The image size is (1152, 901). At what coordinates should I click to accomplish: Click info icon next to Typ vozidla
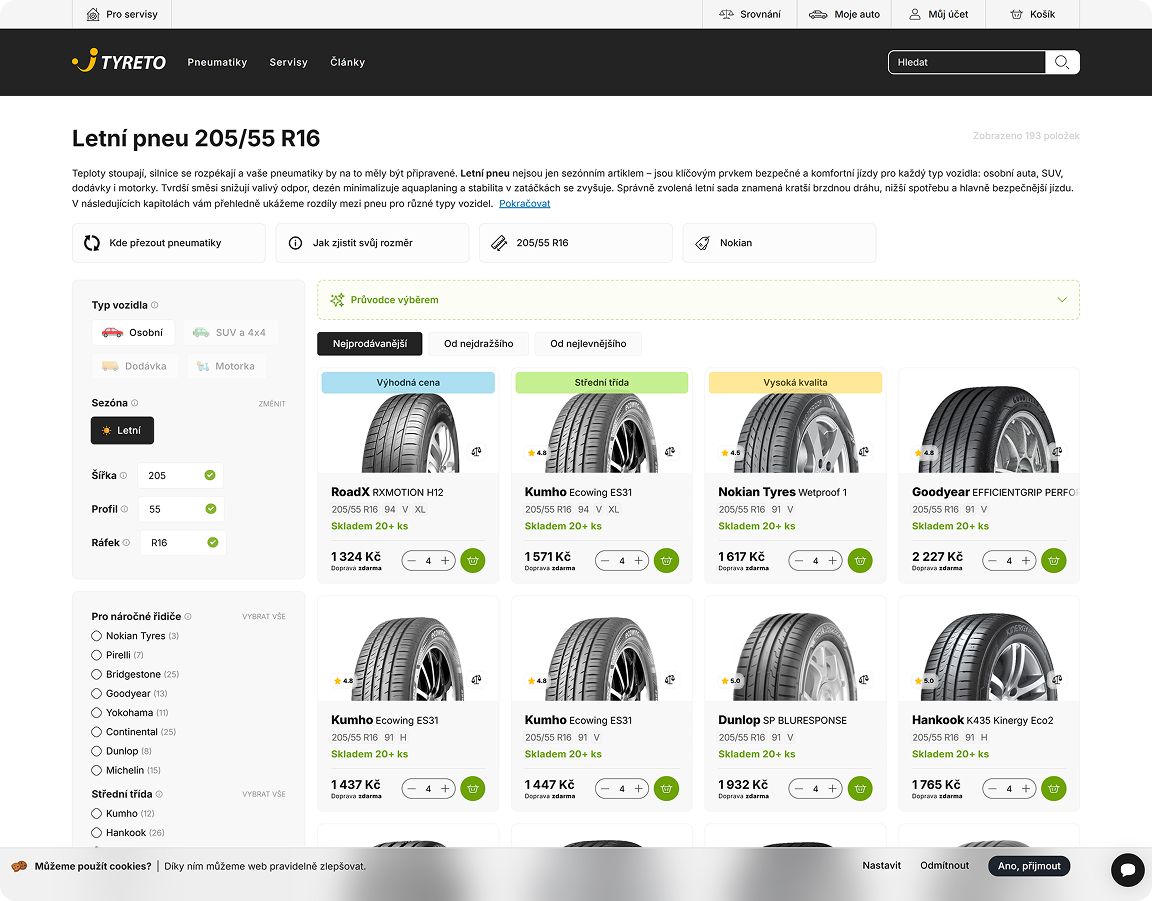pyautogui.click(x=154, y=305)
